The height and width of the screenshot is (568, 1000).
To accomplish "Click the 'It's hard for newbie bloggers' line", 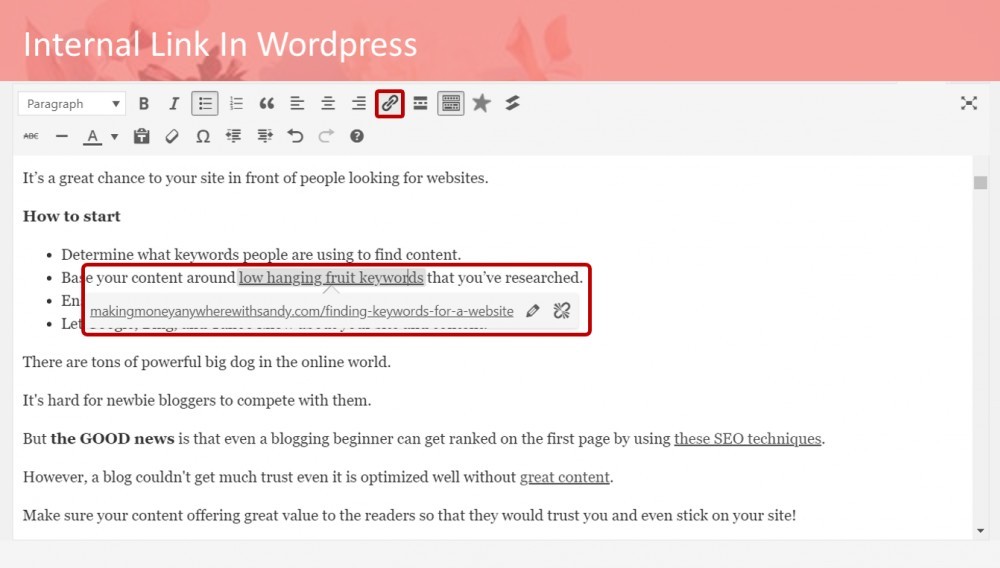I will pos(197,400).
